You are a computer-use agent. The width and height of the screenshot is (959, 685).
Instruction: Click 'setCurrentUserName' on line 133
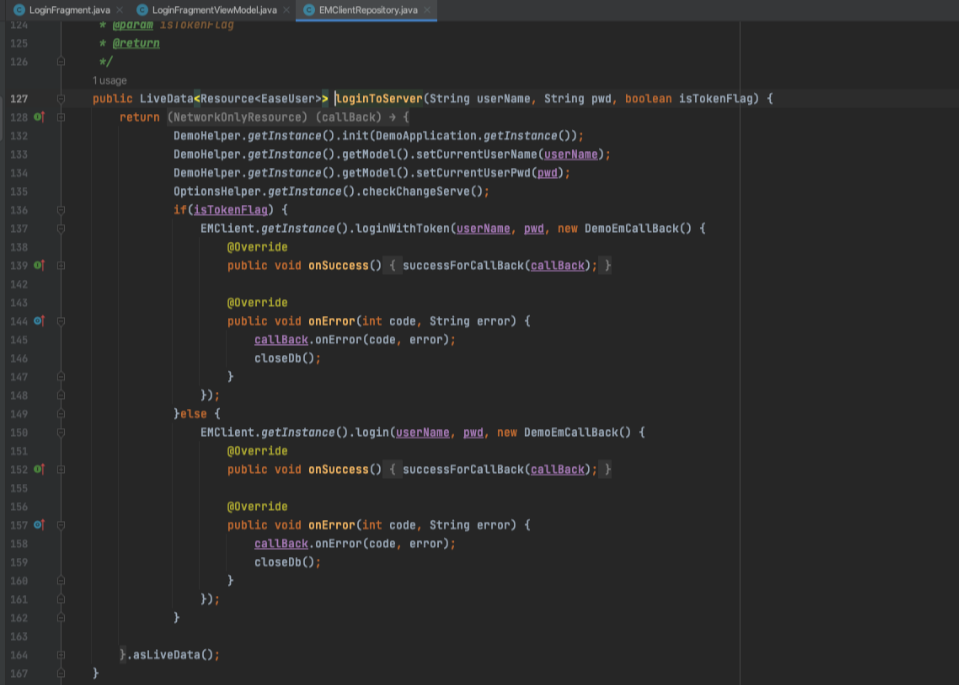(x=476, y=154)
